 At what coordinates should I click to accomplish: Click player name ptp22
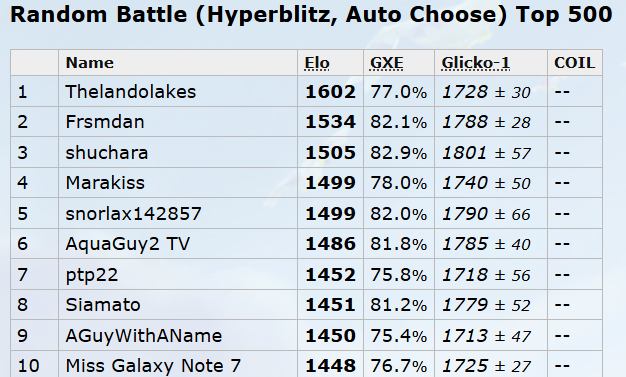[x=92, y=275]
